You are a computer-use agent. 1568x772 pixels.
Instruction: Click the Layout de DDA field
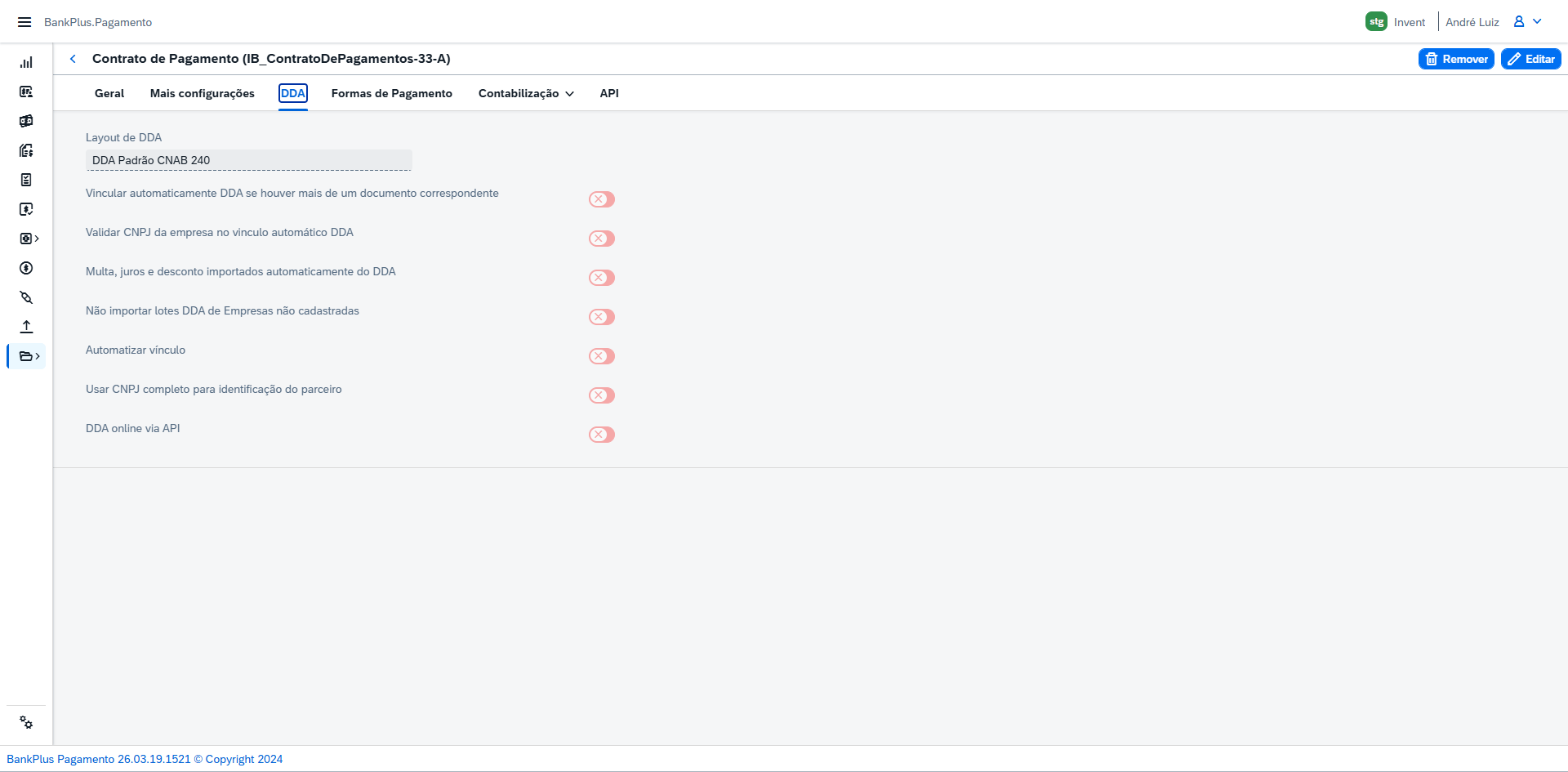click(249, 160)
